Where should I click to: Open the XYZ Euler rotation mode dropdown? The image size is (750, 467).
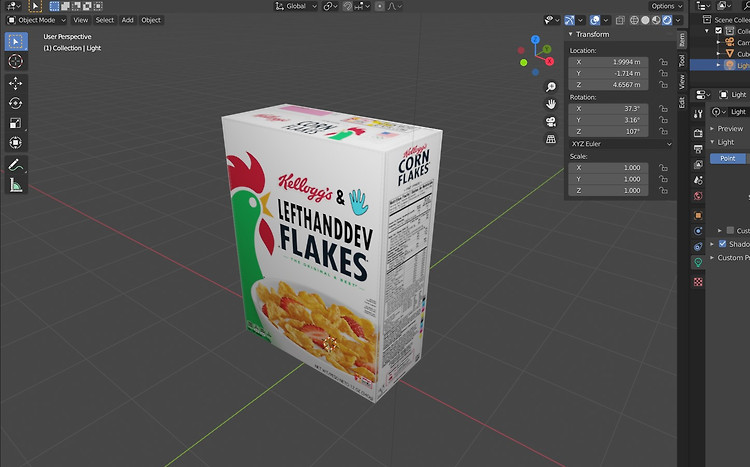[x=621, y=144]
